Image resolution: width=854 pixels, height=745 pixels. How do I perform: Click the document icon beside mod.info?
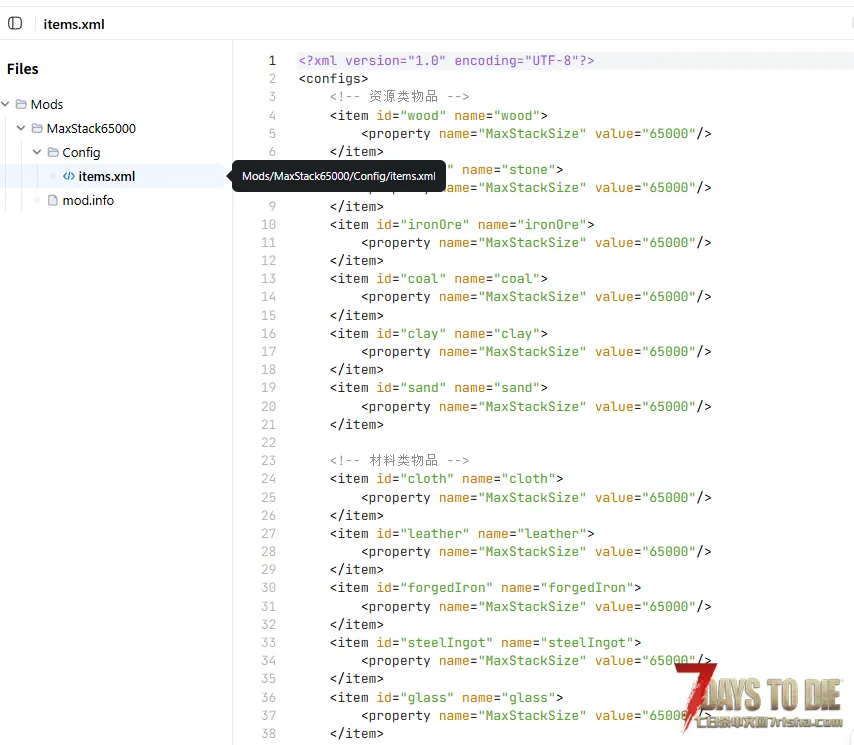tap(53, 200)
